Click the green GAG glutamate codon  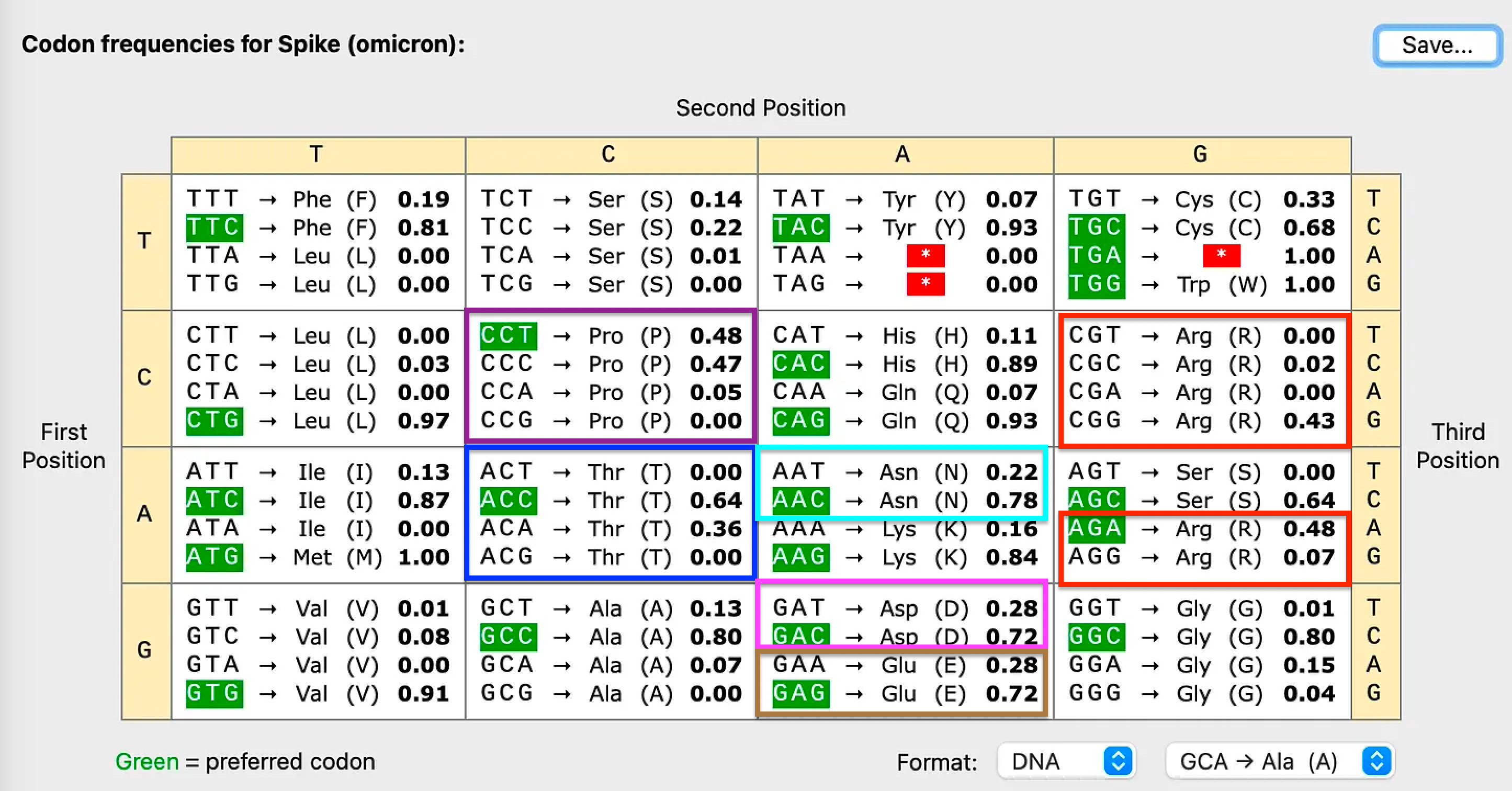click(x=800, y=694)
